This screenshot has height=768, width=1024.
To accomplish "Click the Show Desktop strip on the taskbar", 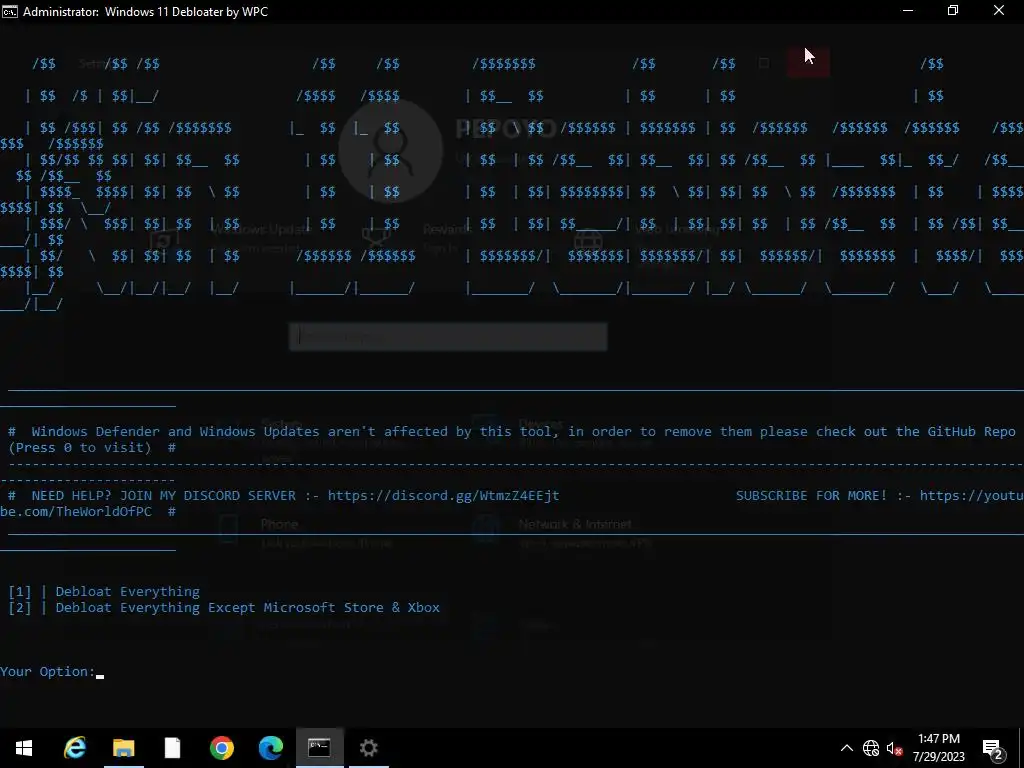I will [1021, 748].
